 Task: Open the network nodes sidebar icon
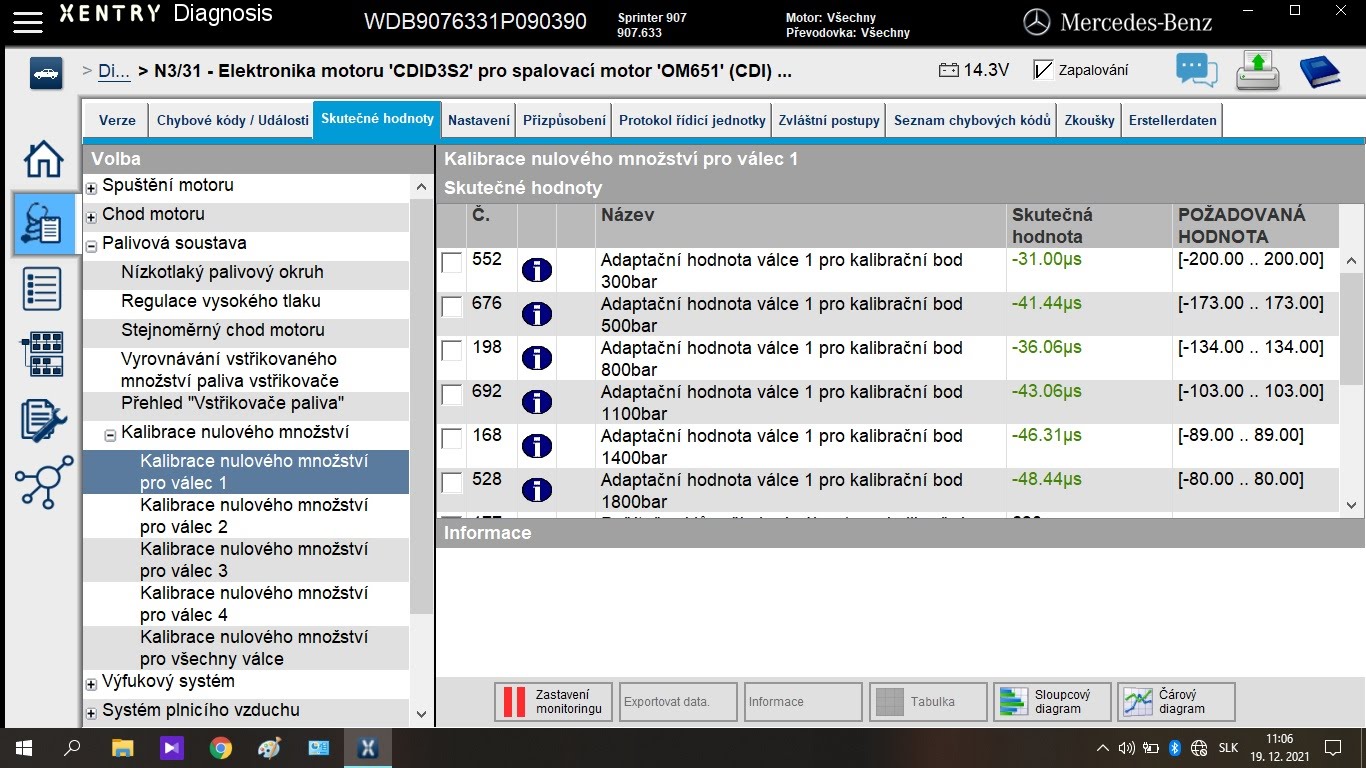tap(44, 482)
